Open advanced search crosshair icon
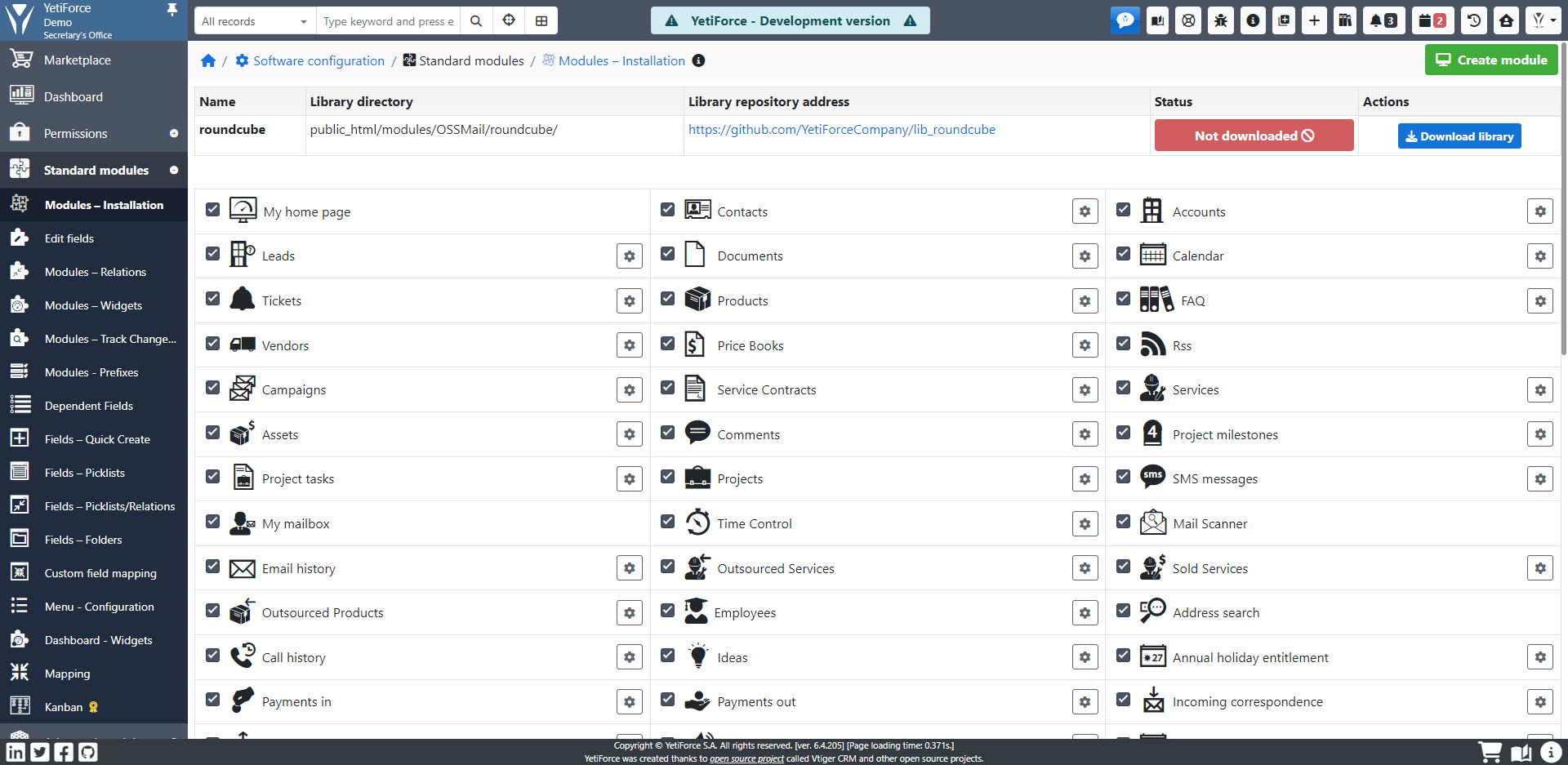The image size is (1568, 765). [509, 21]
